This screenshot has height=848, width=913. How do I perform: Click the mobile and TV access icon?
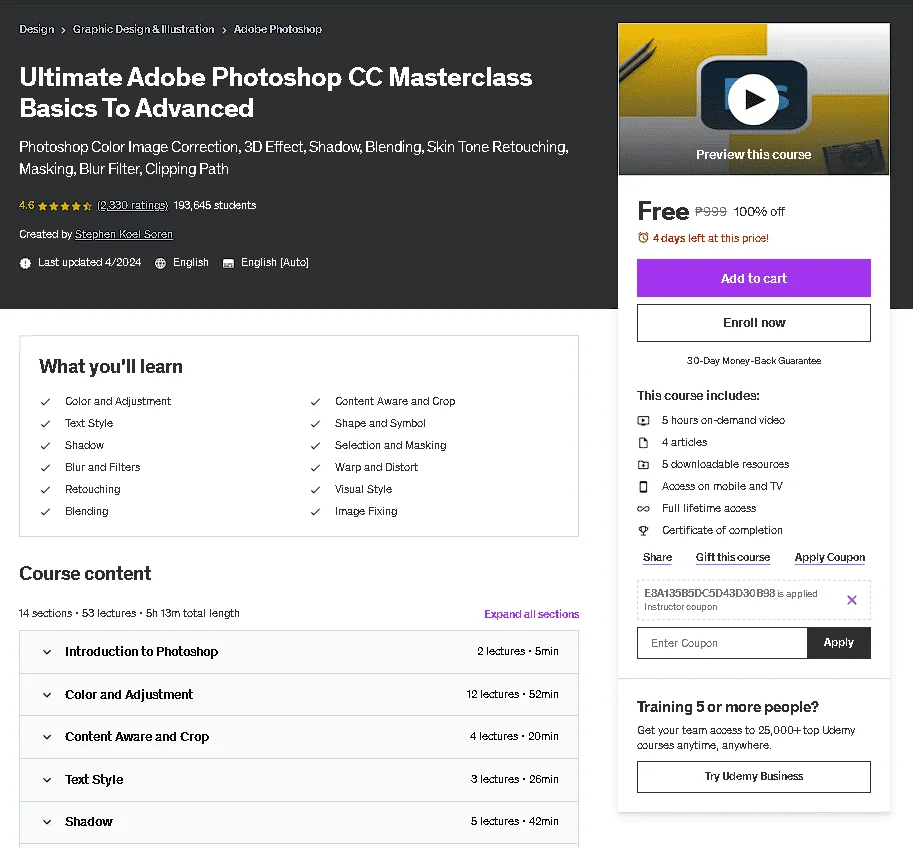[643, 486]
